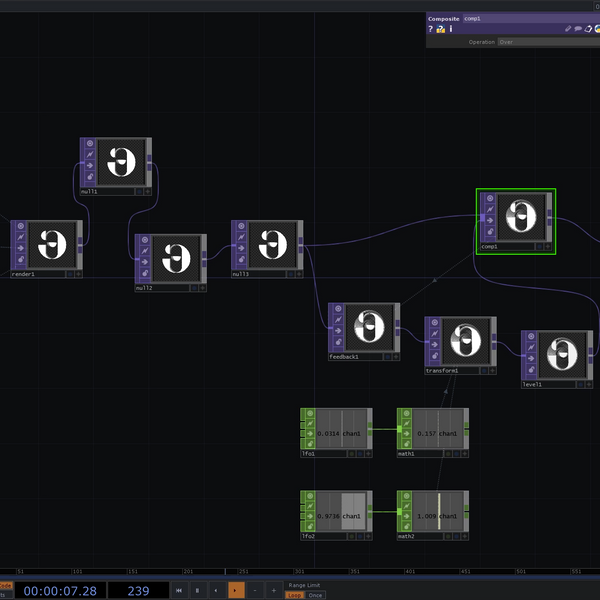This screenshot has height=600, width=600.
Task: Select the transform1 node viewer
Action: pos(466,341)
